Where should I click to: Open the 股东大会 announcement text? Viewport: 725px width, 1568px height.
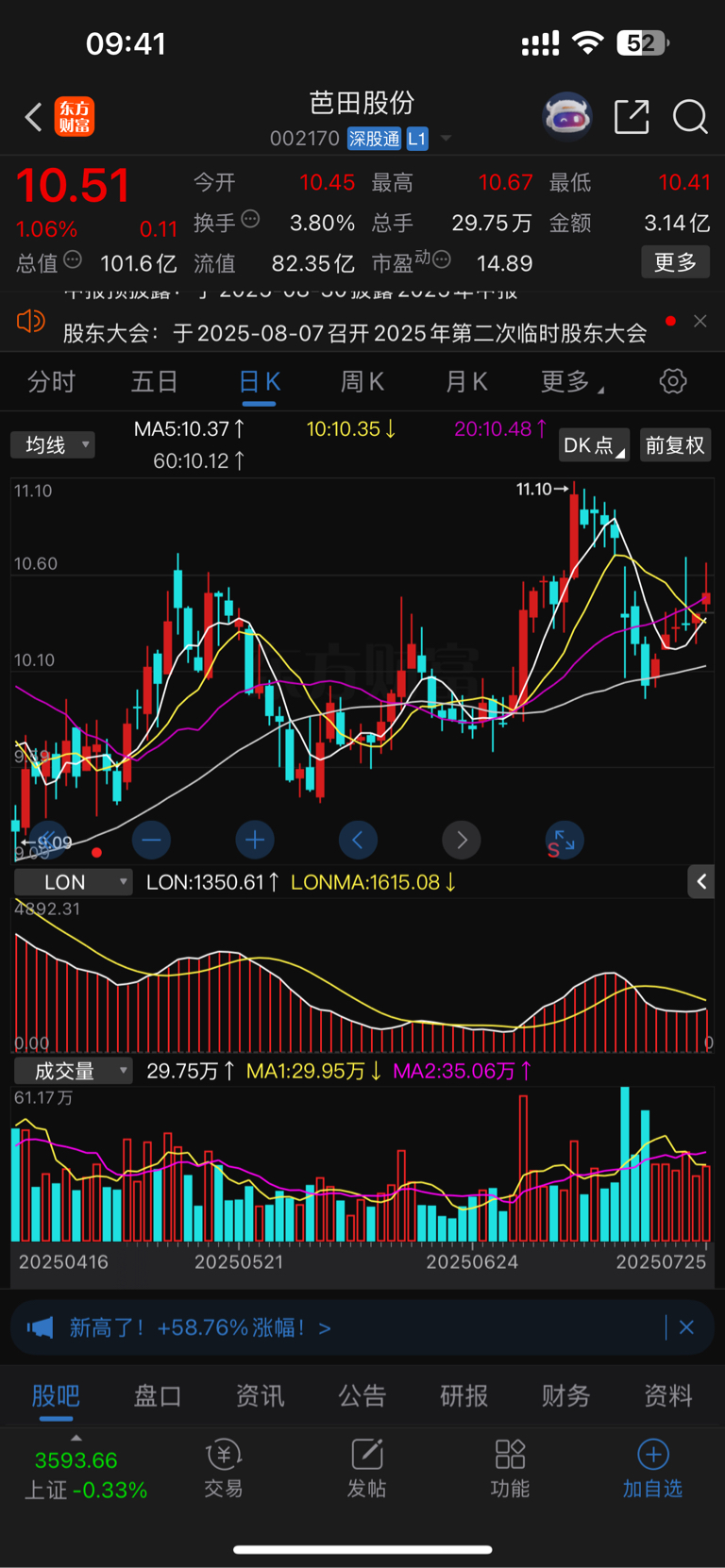[355, 332]
